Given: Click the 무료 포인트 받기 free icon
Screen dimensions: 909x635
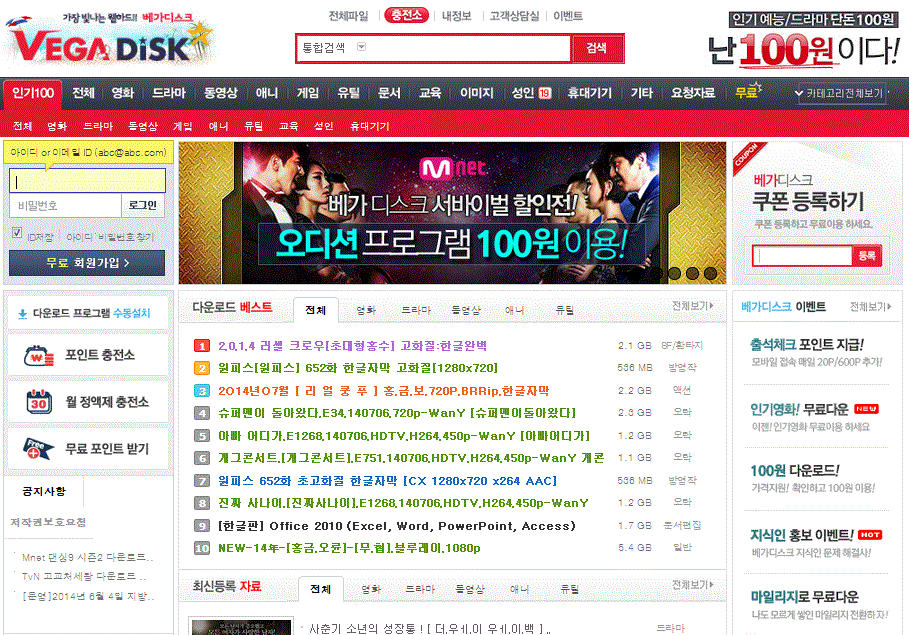Looking at the screenshot, I should pos(38,448).
